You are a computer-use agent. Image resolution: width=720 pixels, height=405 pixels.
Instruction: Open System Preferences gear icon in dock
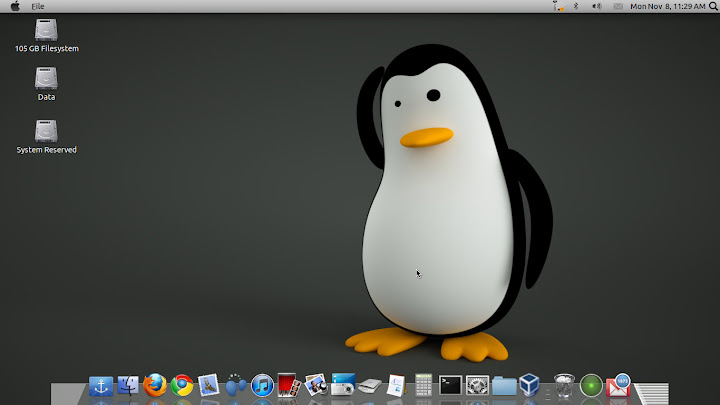478,385
